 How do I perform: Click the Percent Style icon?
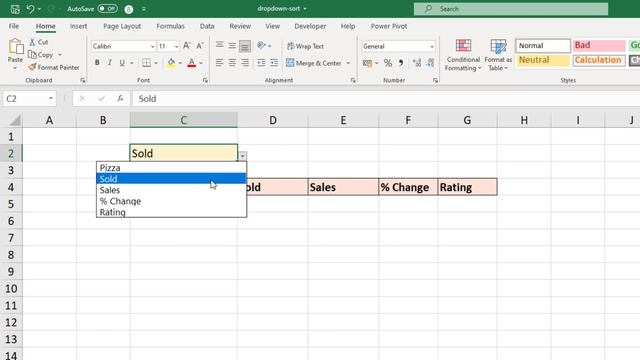tap(388, 63)
